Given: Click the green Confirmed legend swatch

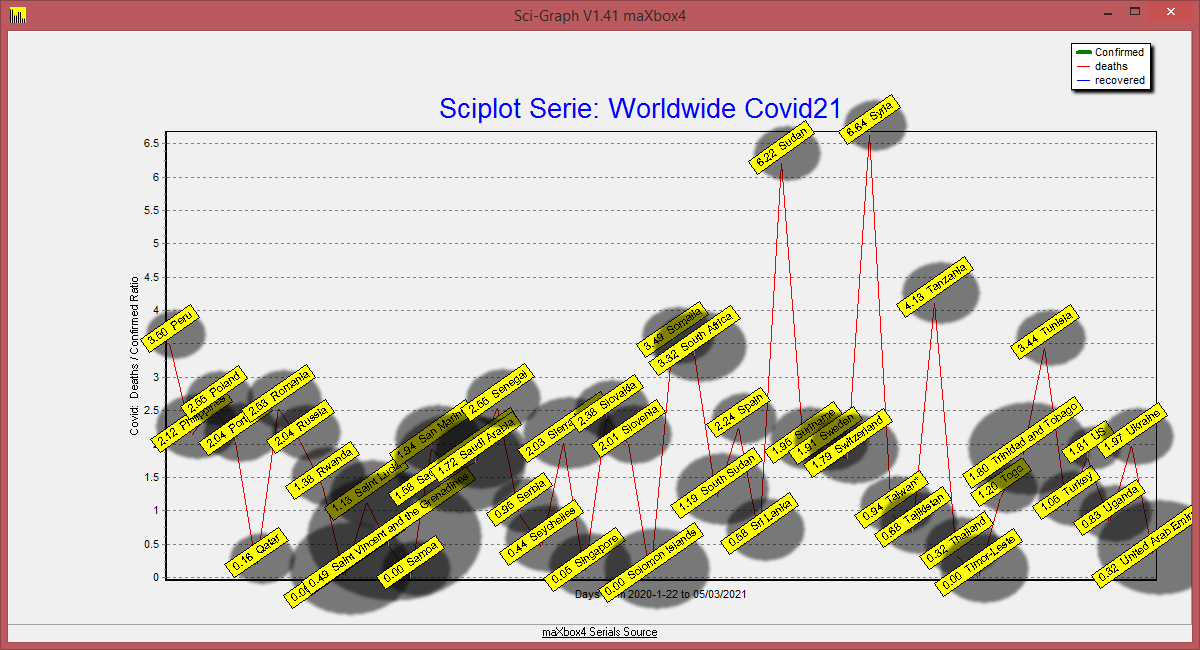Looking at the screenshot, I should click(x=1082, y=52).
